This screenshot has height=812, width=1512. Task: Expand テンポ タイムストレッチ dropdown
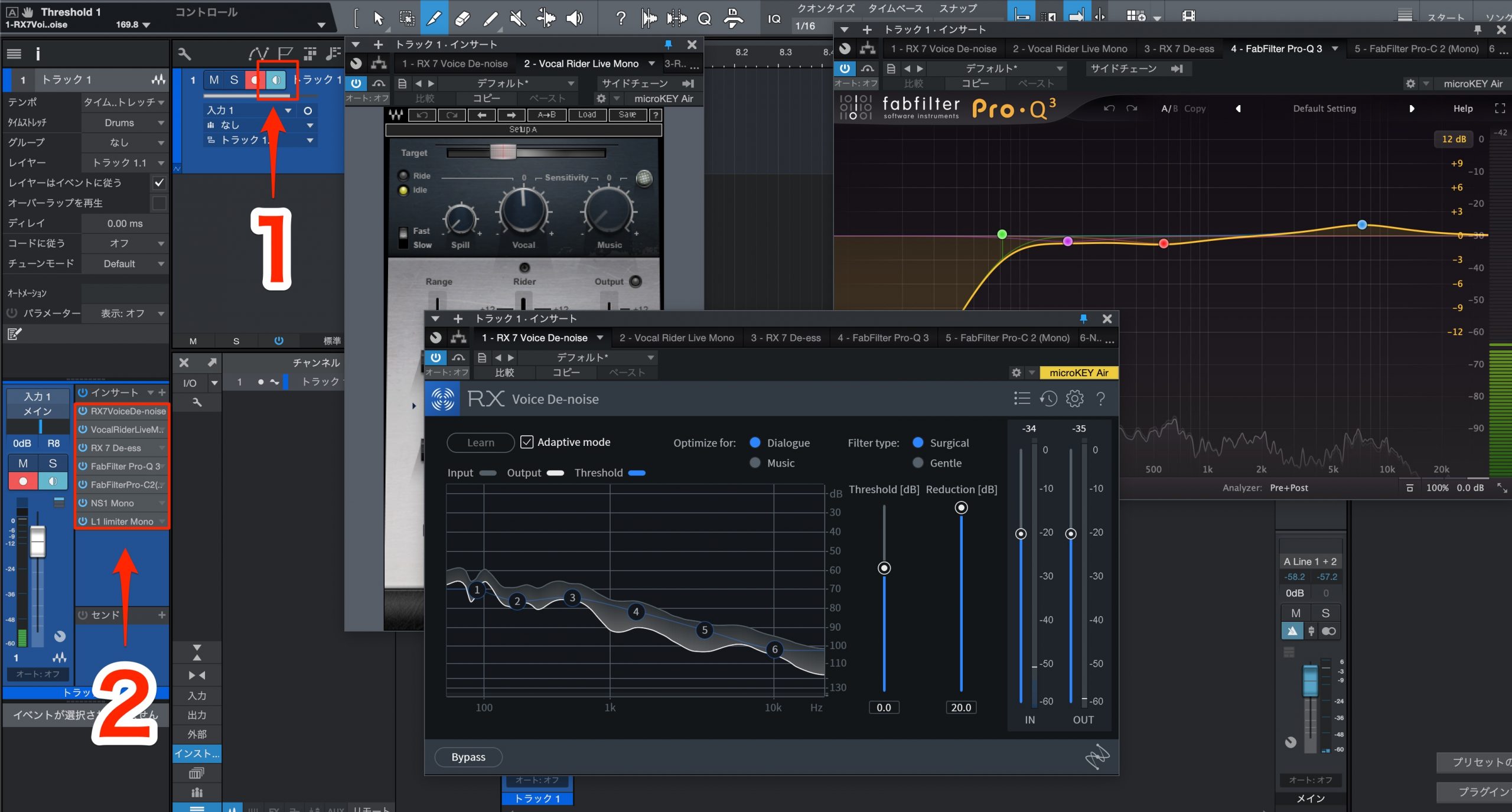(125, 102)
